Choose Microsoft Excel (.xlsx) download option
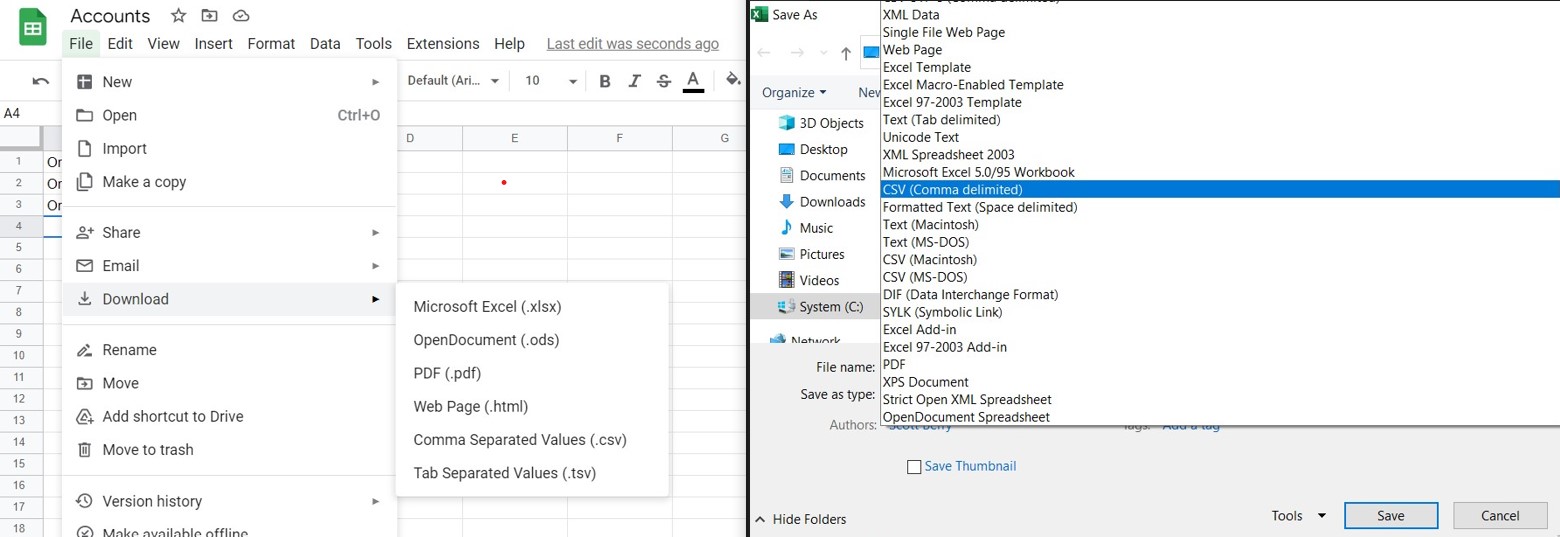The image size is (1560, 537). [531, 307]
